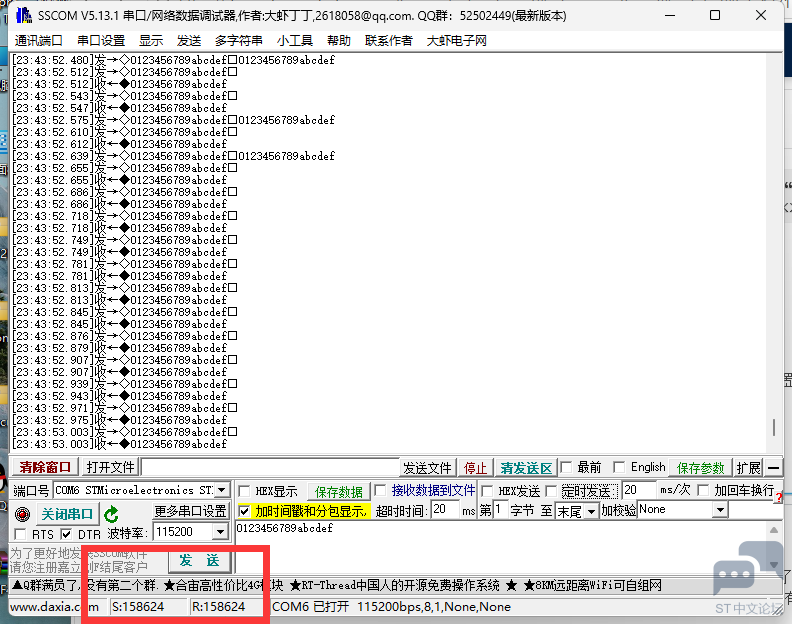Click log line timestamped 23:43:52.480
Screen dimensions: 792x624
click(x=173, y=60)
